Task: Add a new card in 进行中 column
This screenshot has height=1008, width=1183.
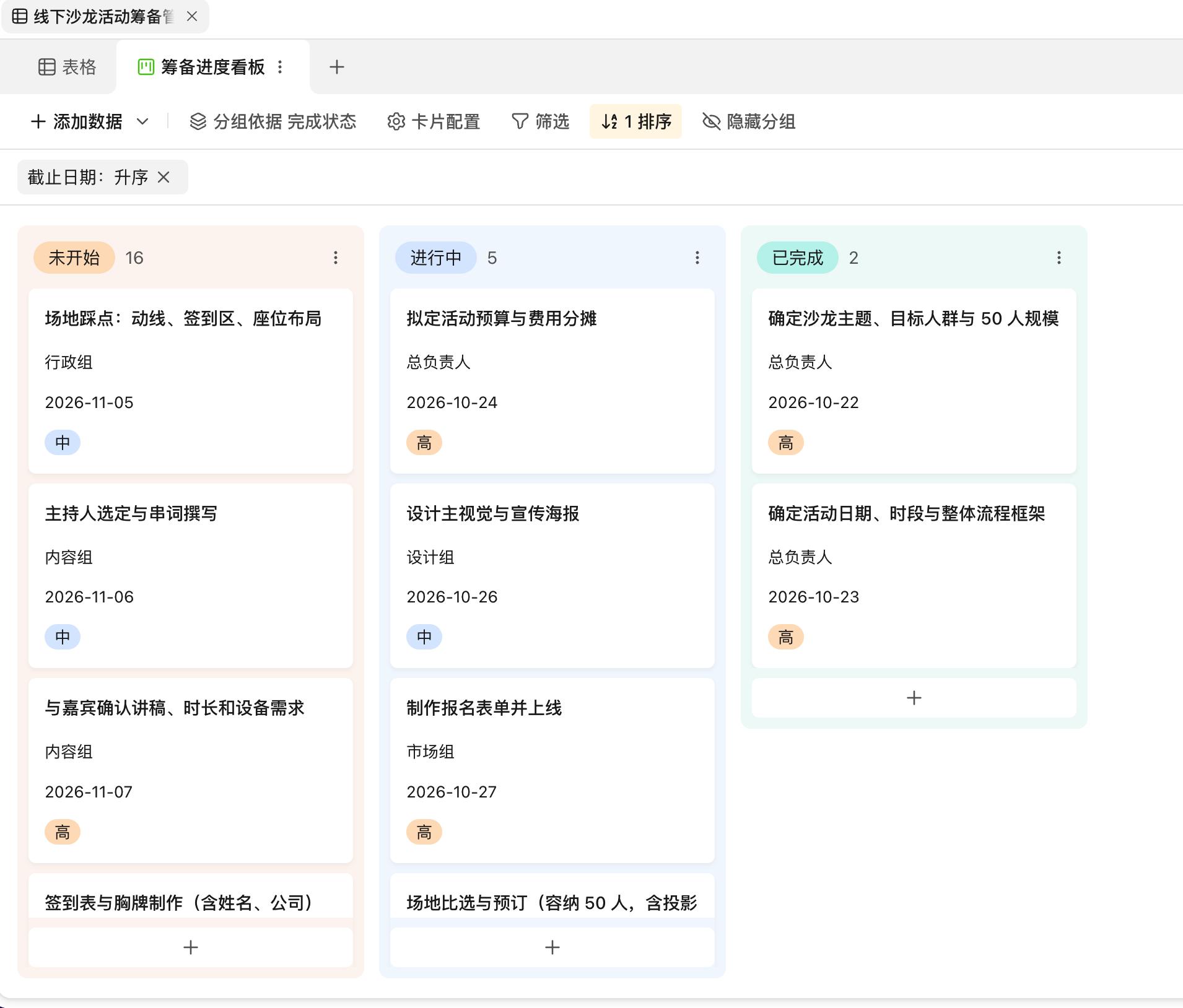Action: 552,947
